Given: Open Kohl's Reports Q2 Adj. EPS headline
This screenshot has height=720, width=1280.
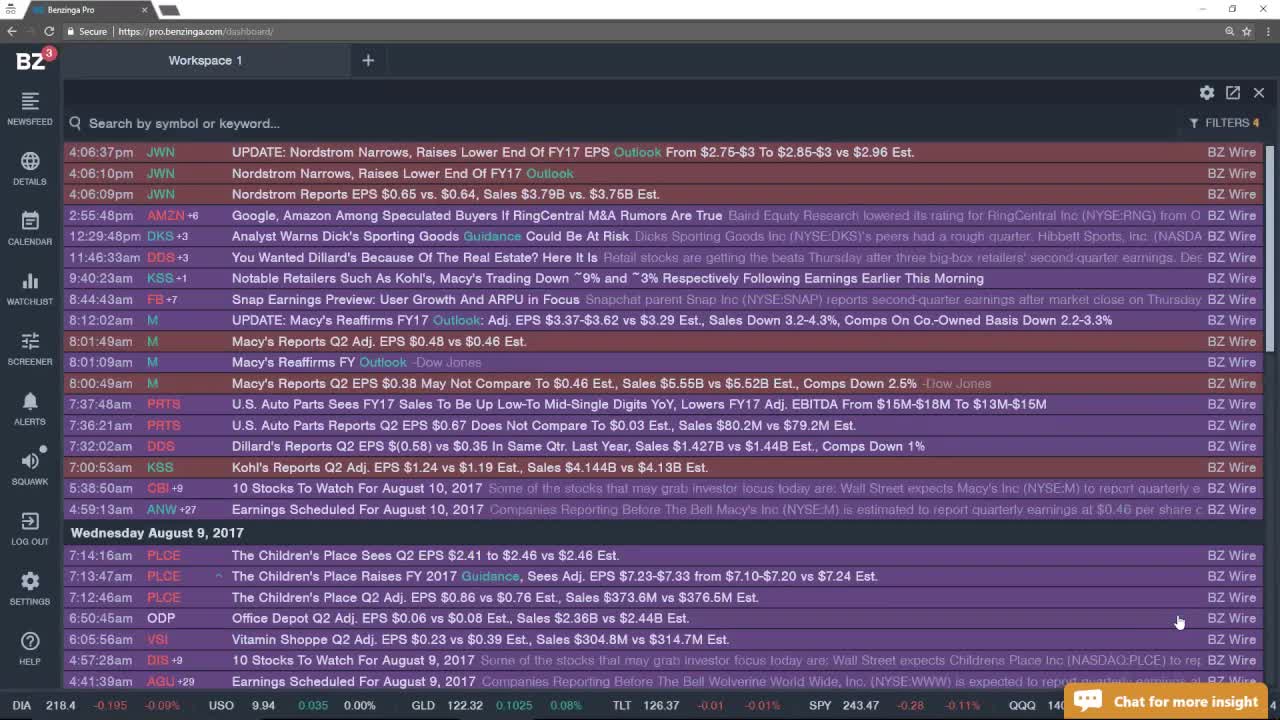Looking at the screenshot, I should [x=470, y=467].
